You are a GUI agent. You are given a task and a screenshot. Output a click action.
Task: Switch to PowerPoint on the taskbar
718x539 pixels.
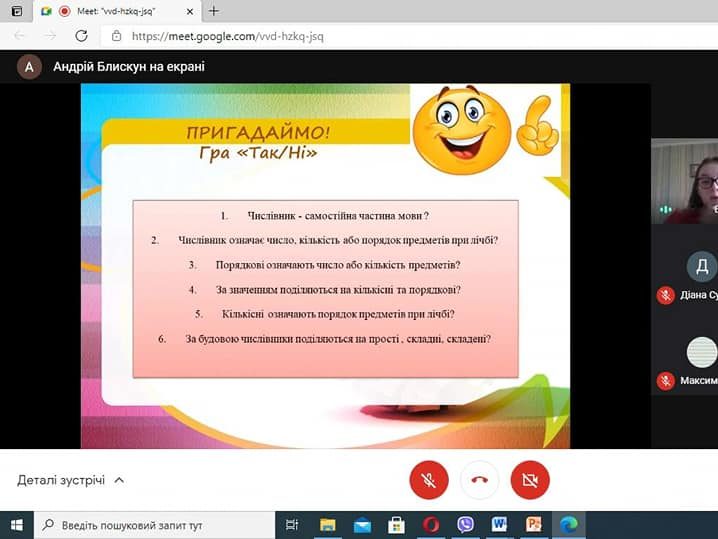pos(534,524)
